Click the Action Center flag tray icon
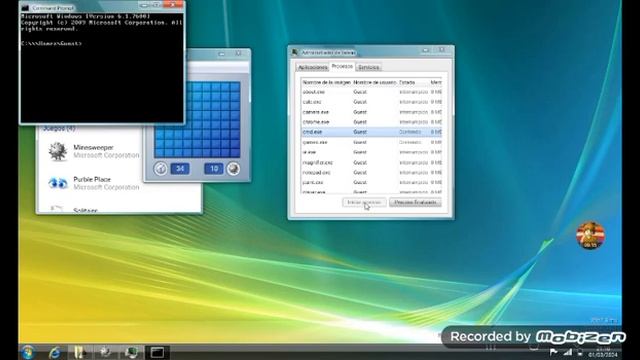The width and height of the screenshot is (640, 360). coord(553,352)
